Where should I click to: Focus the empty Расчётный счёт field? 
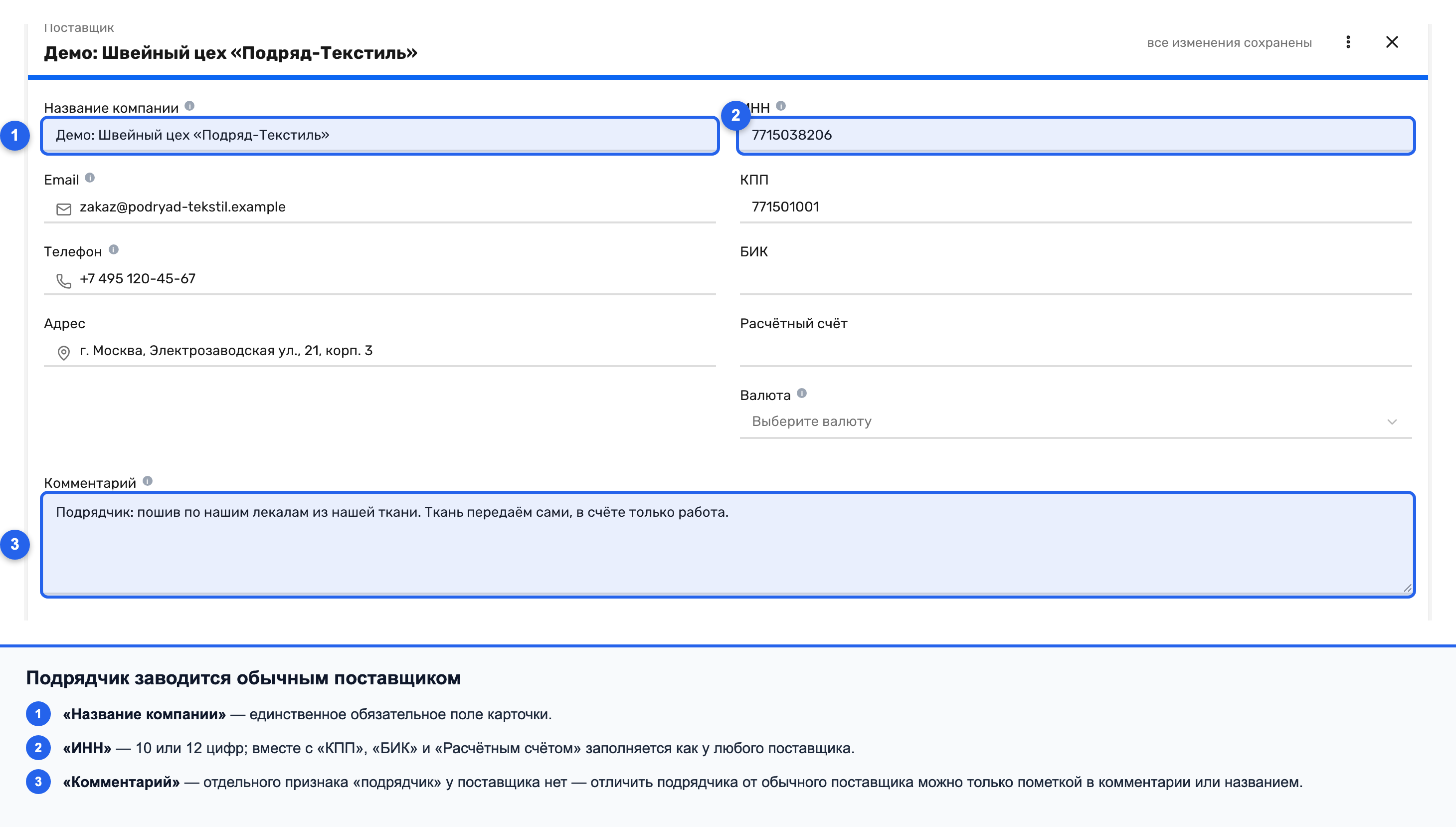click(x=1076, y=351)
